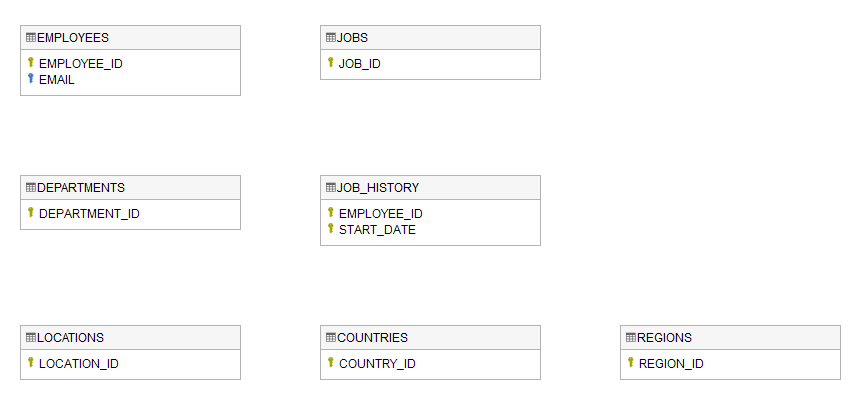Click the key icon next to JOB_ID
Screen dimensions: 858x410
click(331, 63)
